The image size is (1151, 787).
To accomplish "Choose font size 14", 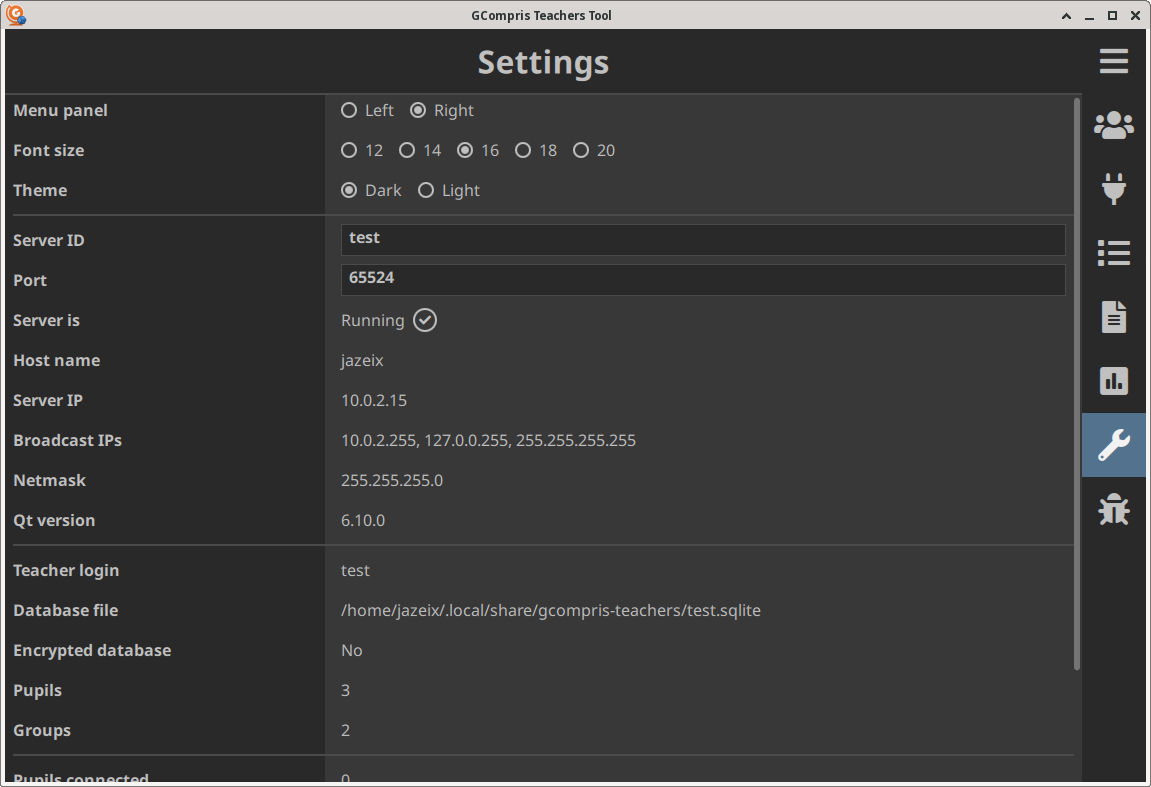I will [407, 150].
